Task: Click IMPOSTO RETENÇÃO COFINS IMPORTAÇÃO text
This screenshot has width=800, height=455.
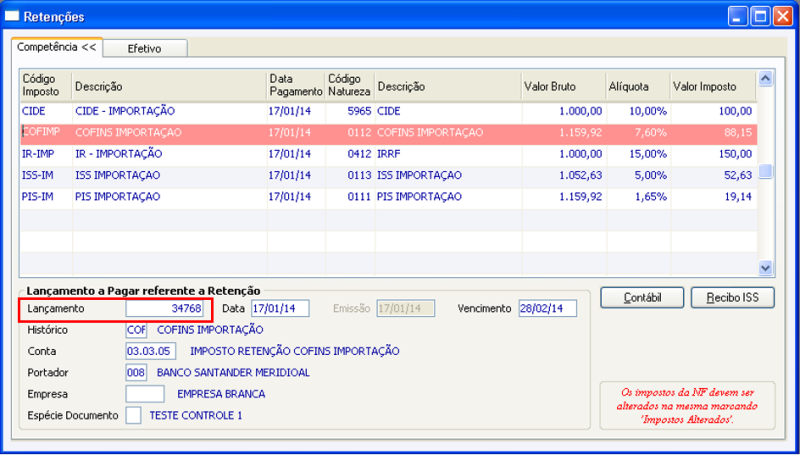Action: click(x=294, y=351)
